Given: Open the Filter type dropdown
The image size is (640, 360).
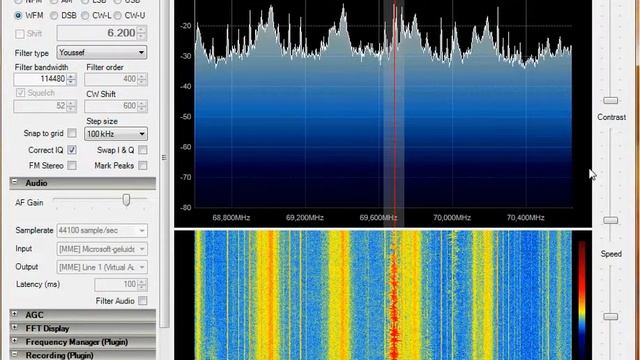Looking at the screenshot, I should 102,52.
